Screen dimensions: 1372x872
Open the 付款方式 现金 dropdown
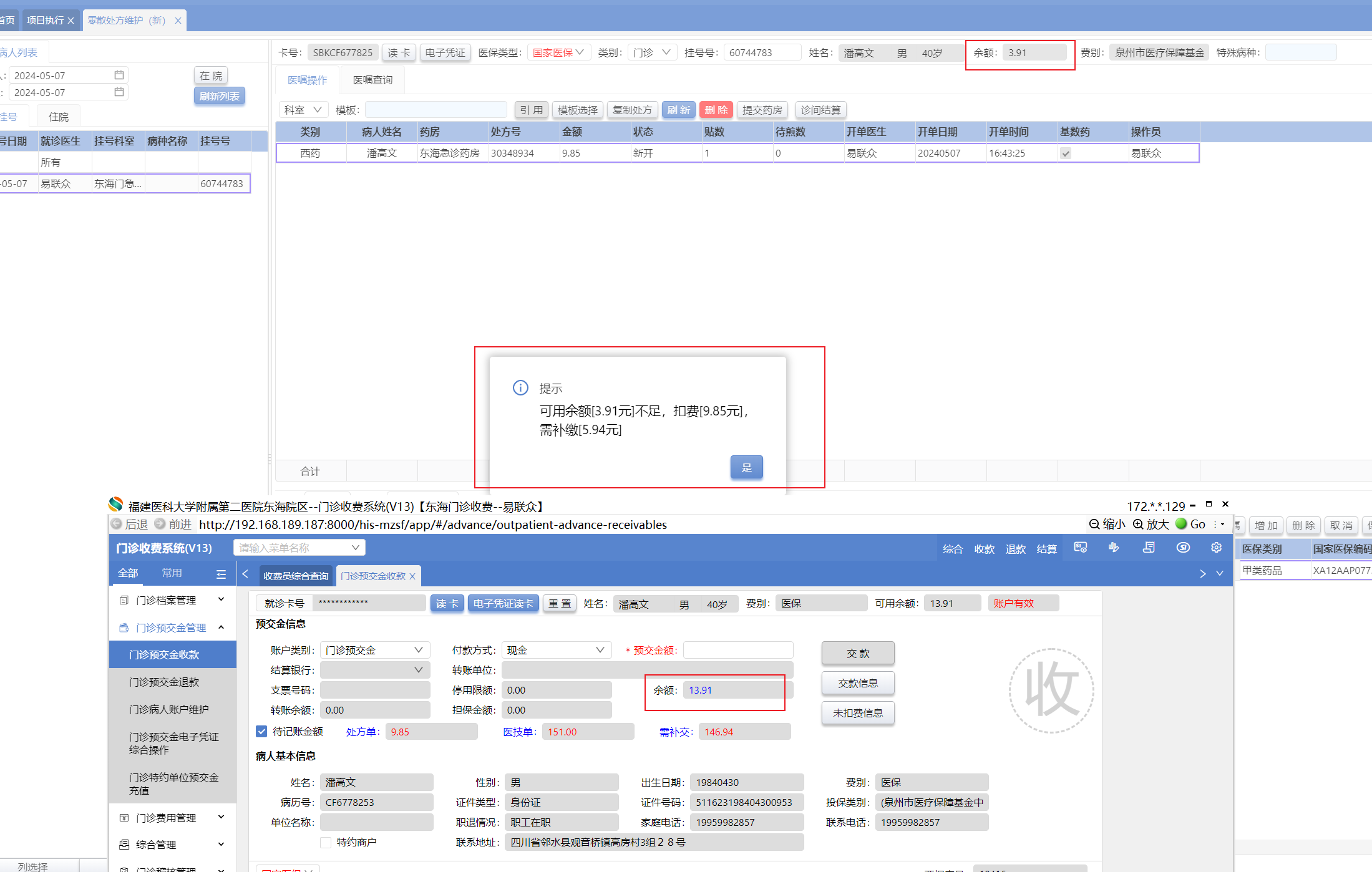tap(556, 650)
